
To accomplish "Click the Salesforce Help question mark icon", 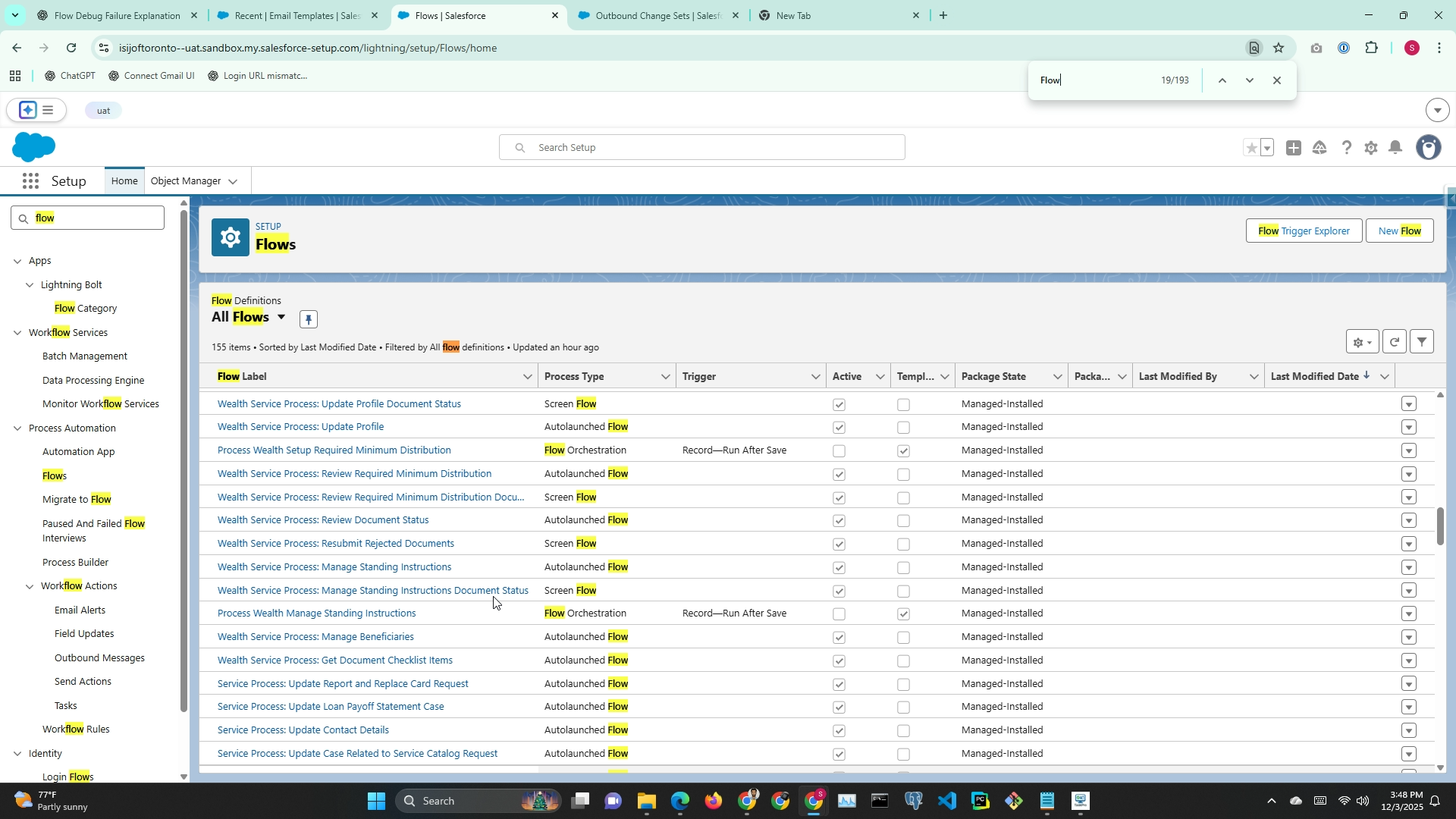I will [x=1346, y=148].
